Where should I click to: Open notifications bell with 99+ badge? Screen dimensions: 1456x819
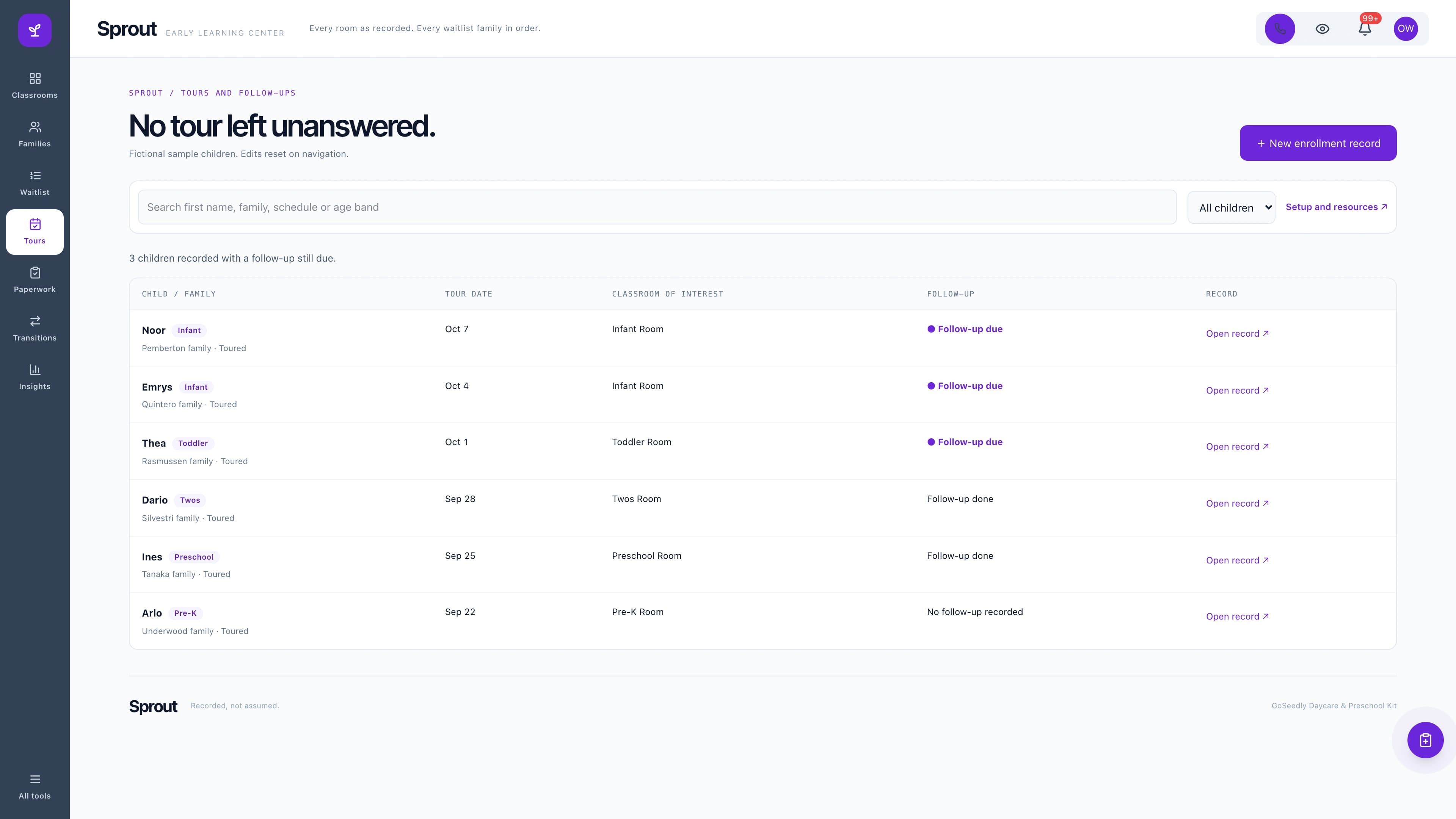(x=1365, y=29)
